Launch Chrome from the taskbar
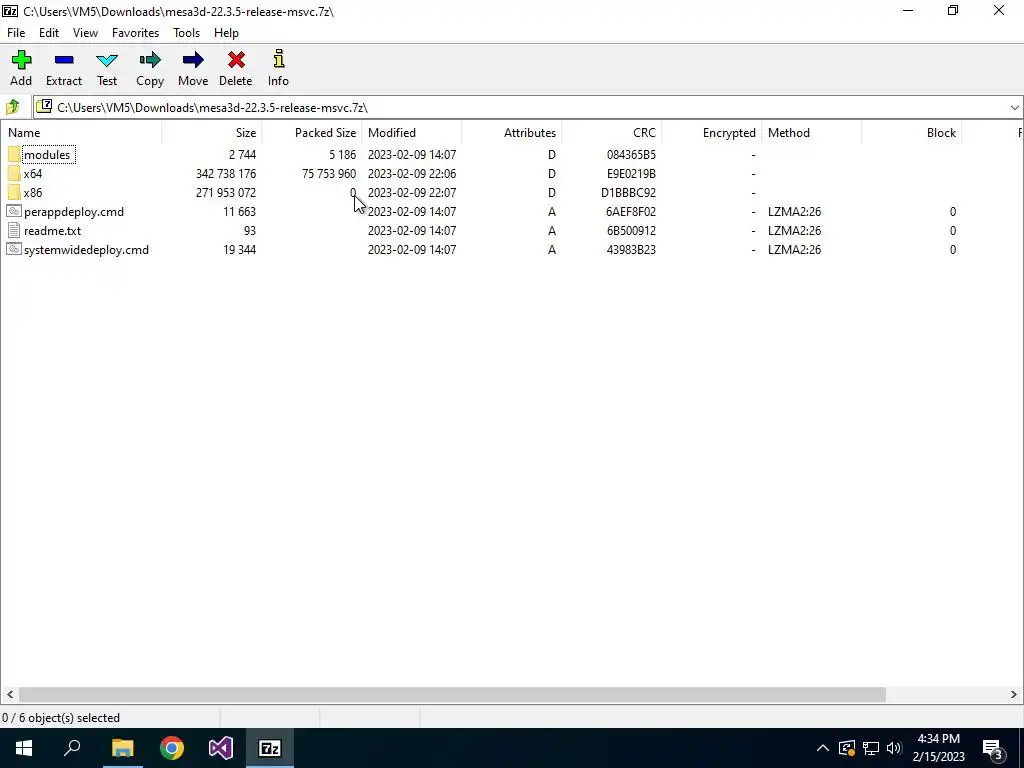Viewport: 1024px width, 768px height. 172,748
